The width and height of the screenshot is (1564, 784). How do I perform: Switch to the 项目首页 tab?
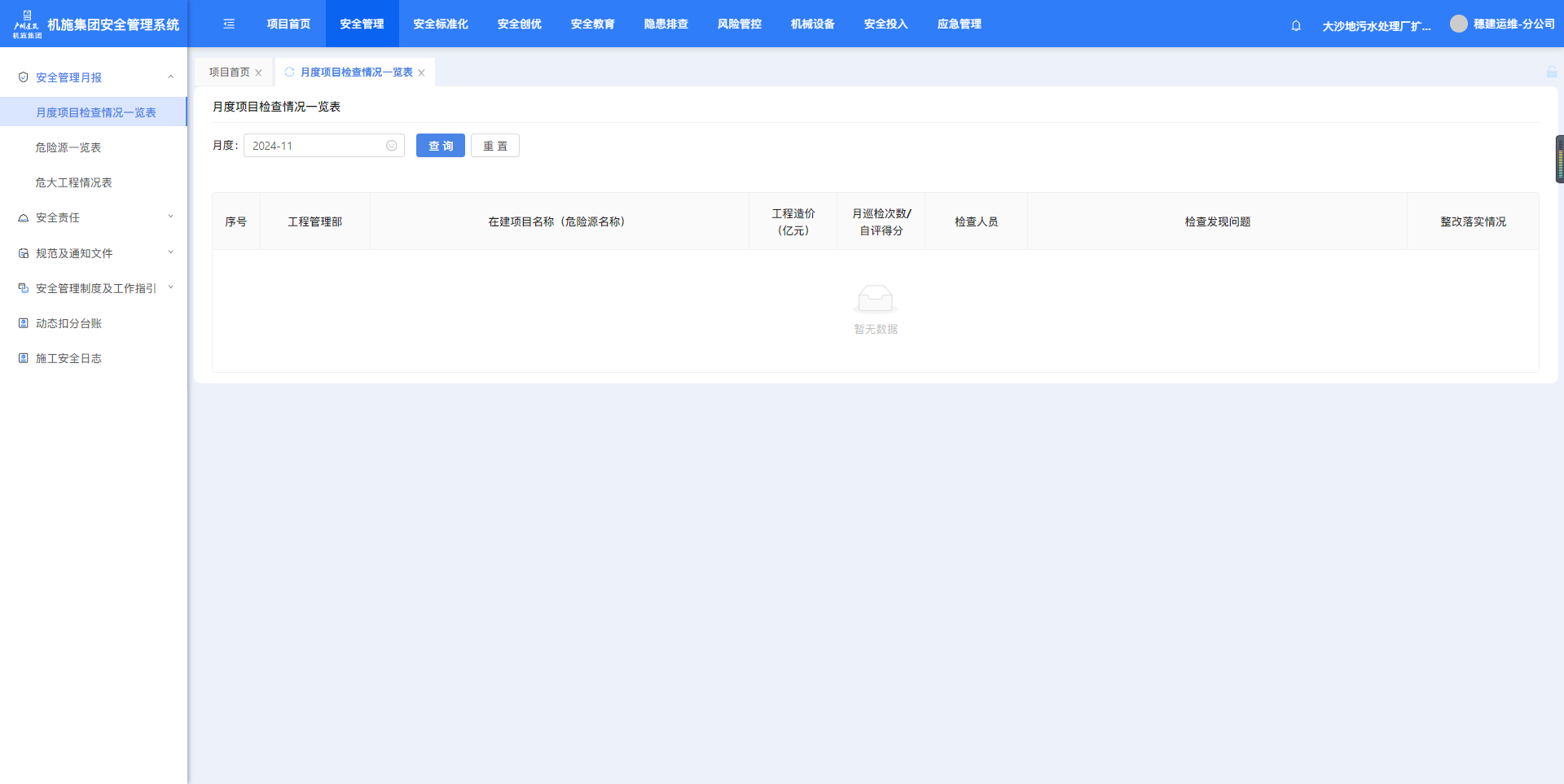[229, 72]
